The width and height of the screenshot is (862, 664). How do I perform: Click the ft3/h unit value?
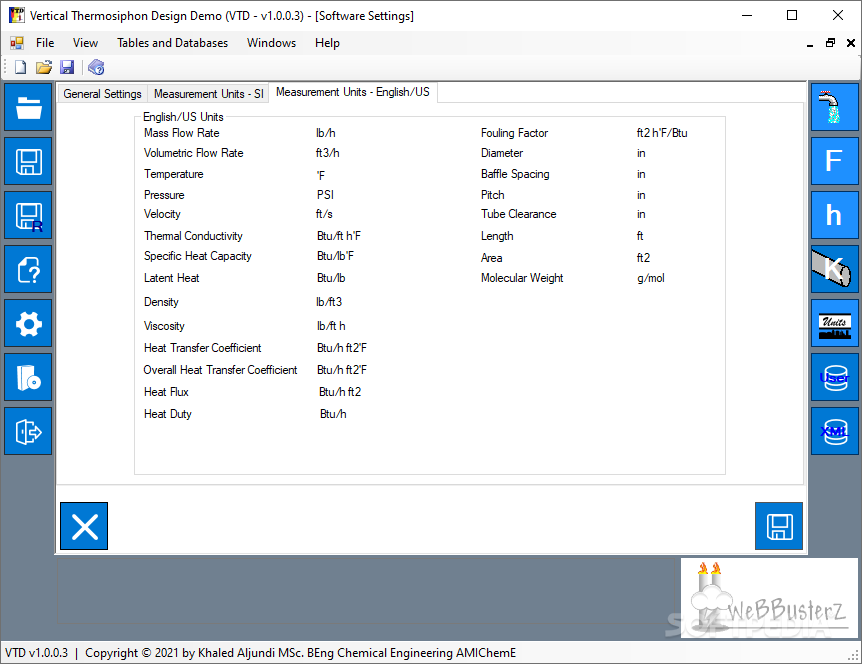tap(328, 153)
